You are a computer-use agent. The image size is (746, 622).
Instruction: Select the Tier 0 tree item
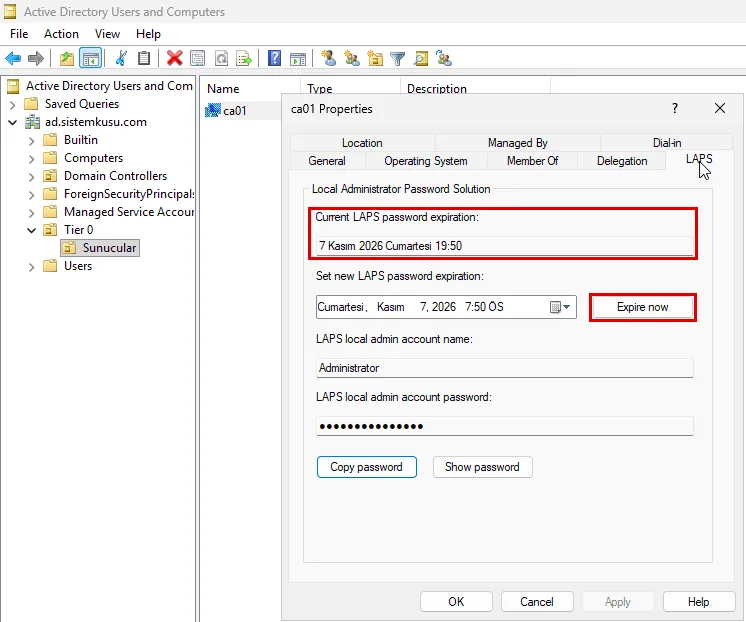(79, 230)
